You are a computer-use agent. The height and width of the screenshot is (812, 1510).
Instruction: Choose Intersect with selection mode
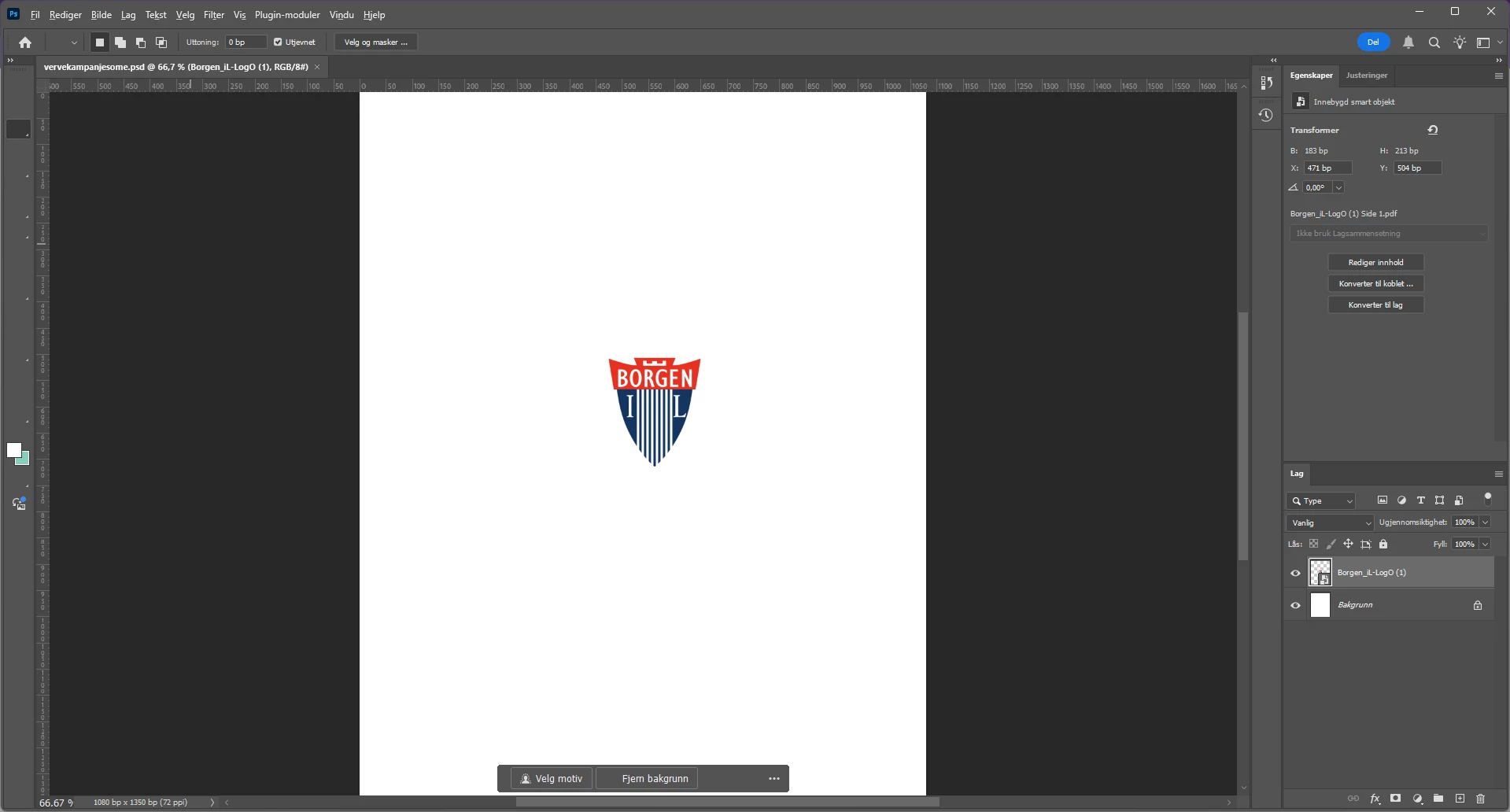coord(161,42)
